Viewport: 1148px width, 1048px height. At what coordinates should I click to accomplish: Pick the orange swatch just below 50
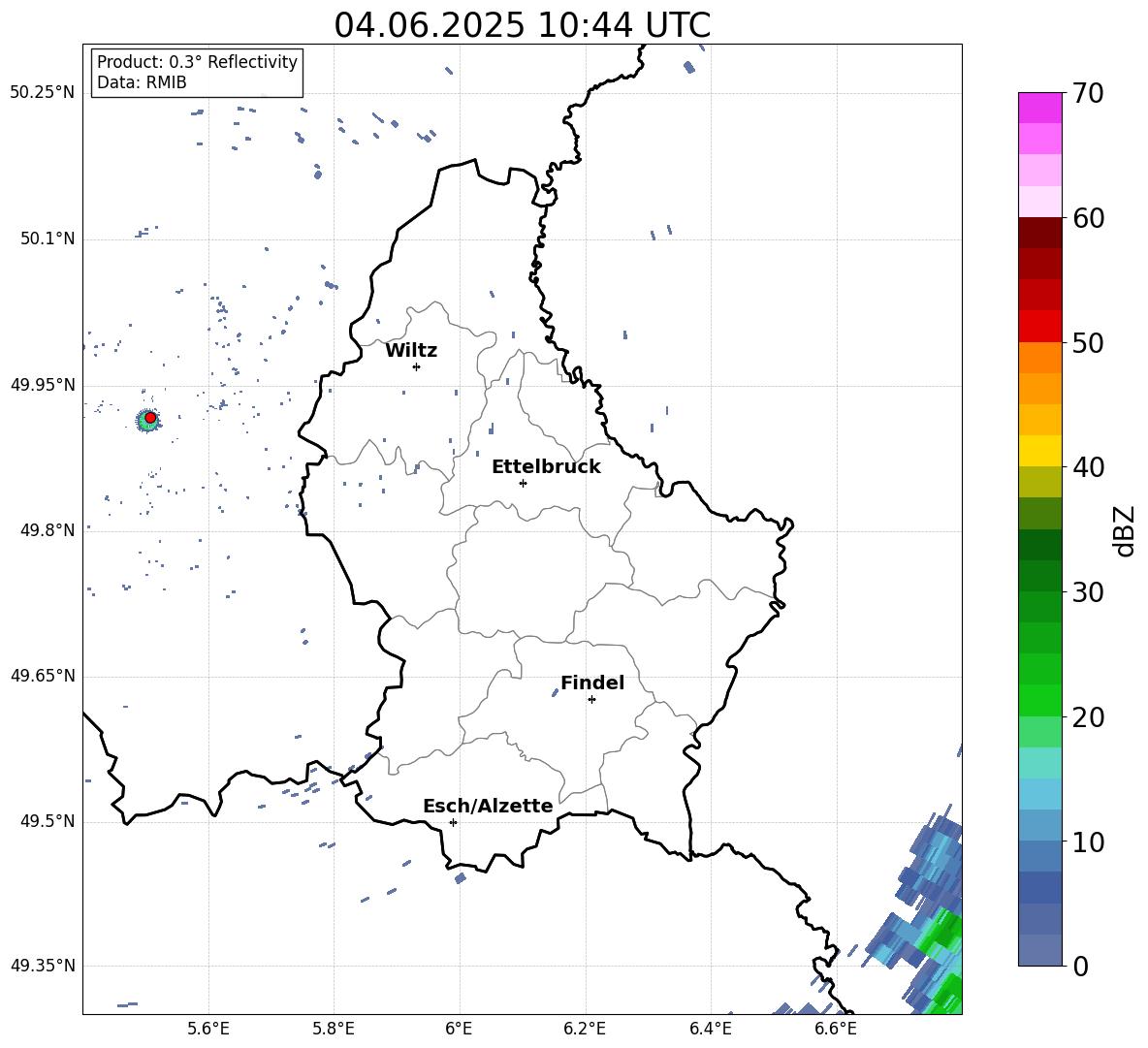(x=1039, y=358)
